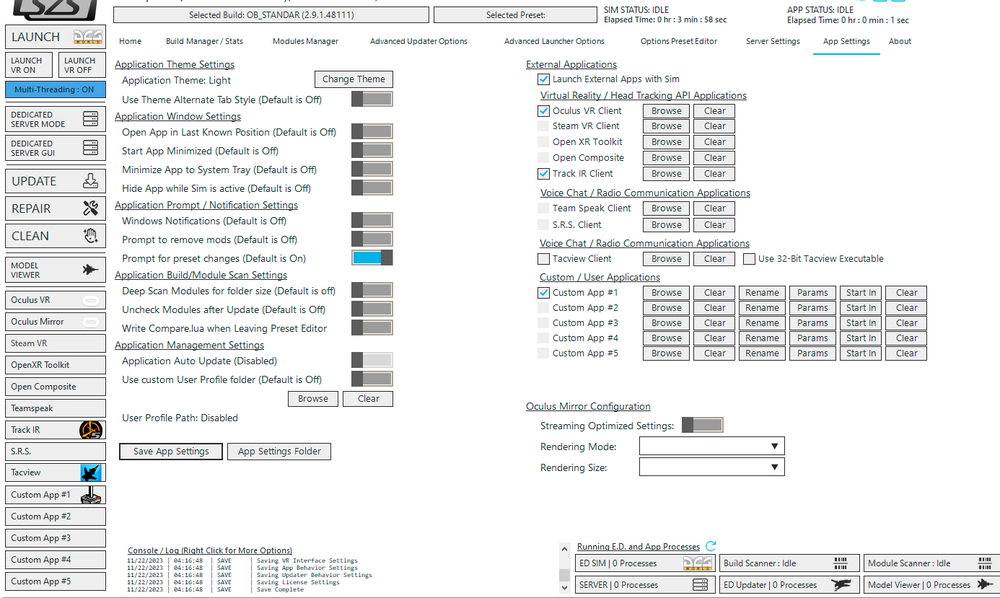Click the Build Scanner idle indicator icon
Screen dimensions: 1000x598
(841, 563)
